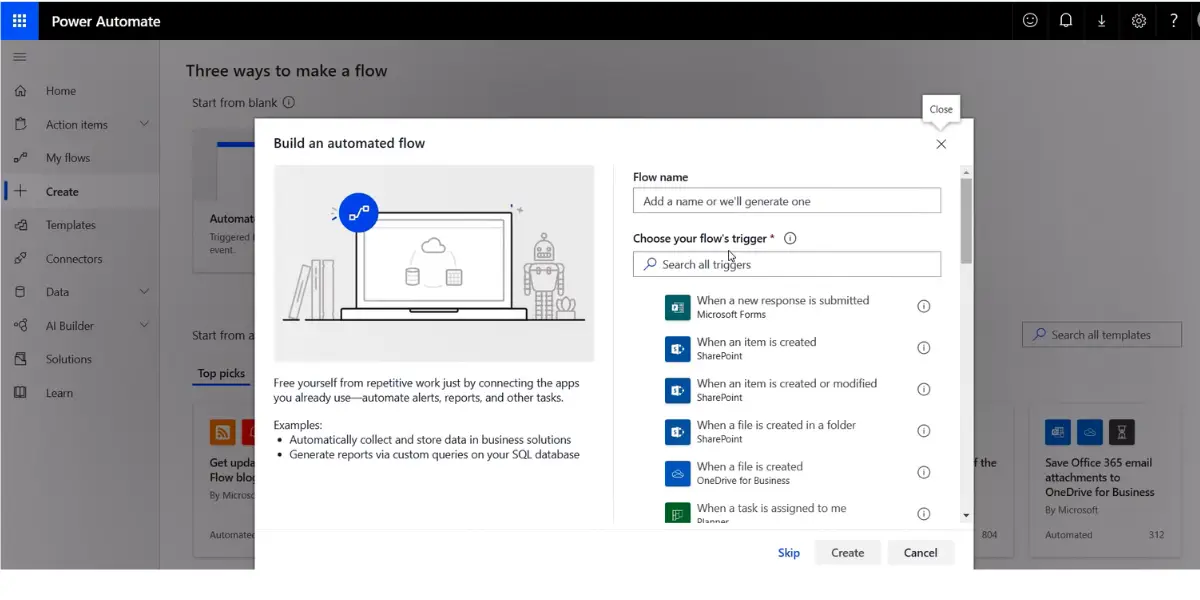The width and height of the screenshot is (1200, 600).
Task: Click the Flow name input field
Action: 786,201
